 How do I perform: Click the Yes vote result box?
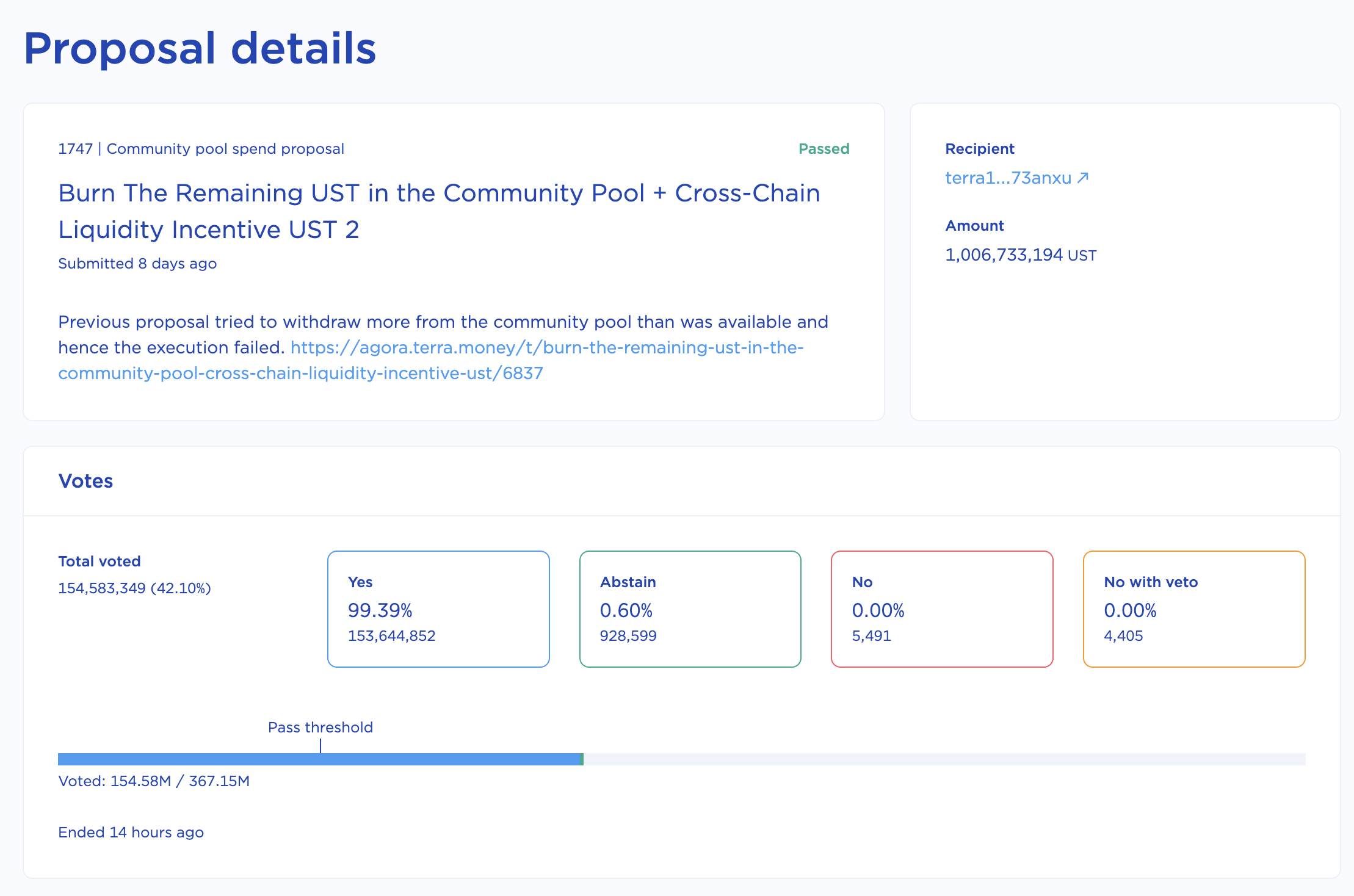[x=438, y=609]
